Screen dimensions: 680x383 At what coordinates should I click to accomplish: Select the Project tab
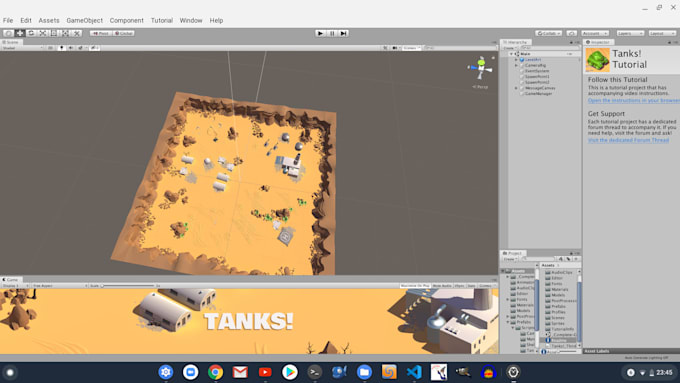click(513, 253)
